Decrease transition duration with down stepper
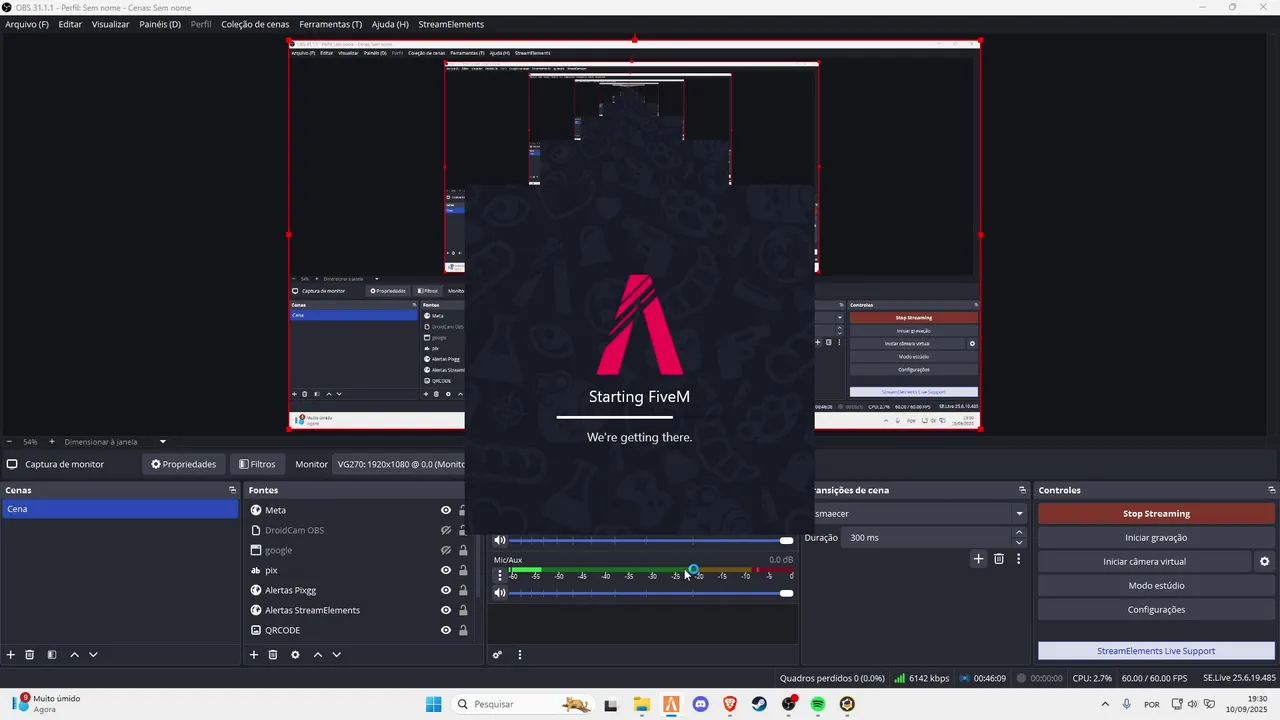 [x=1019, y=543]
